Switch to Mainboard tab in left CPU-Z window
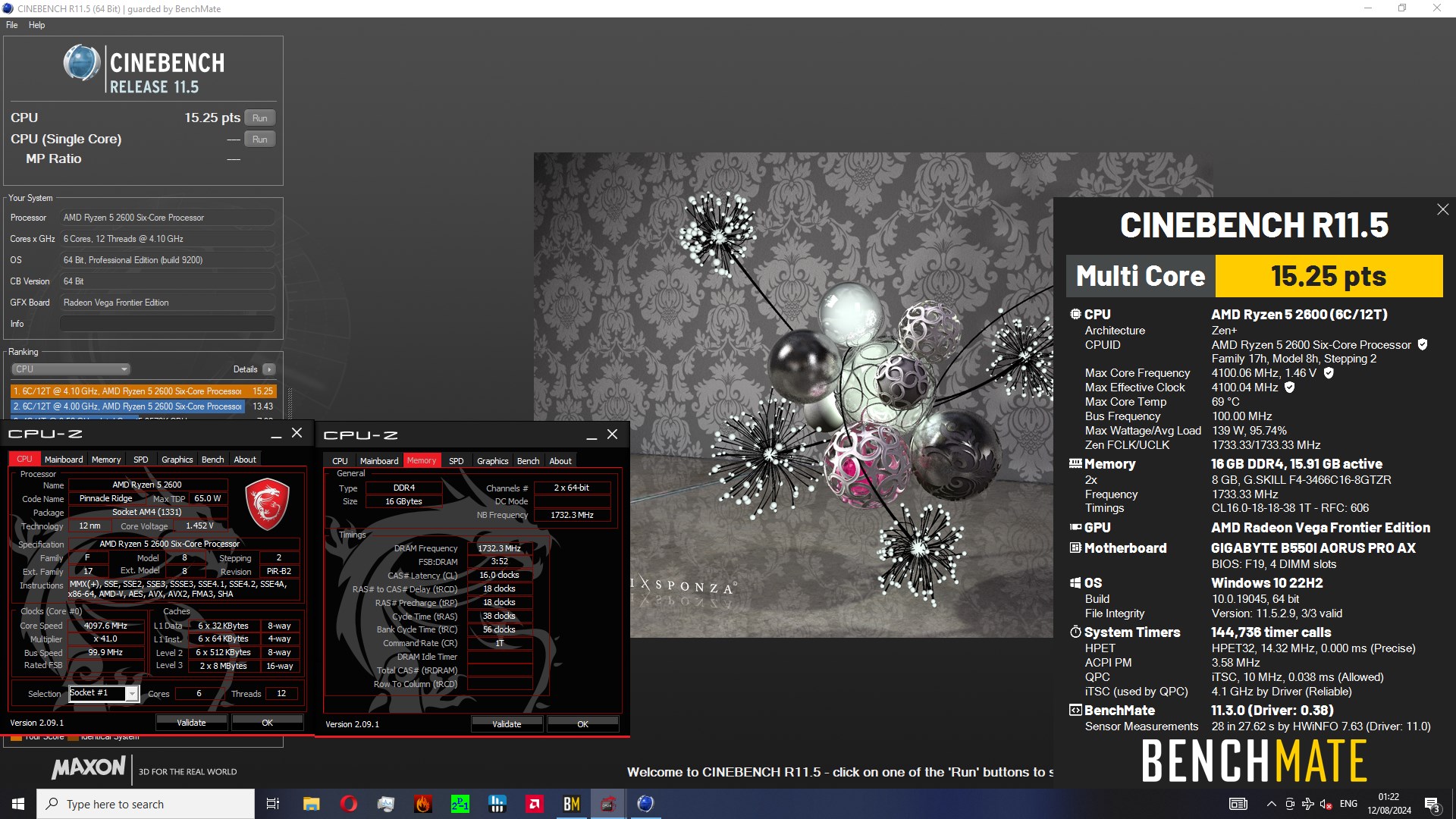 64,460
